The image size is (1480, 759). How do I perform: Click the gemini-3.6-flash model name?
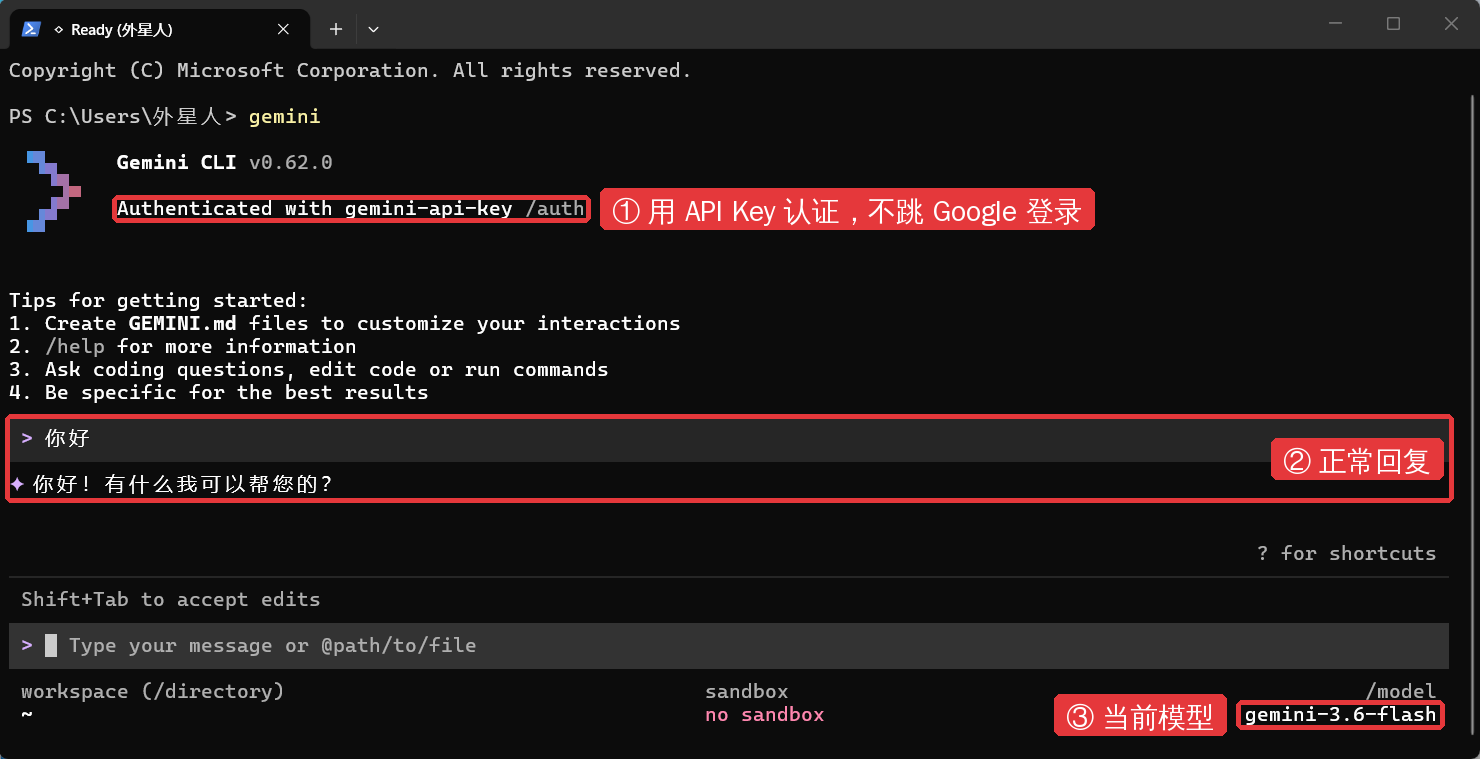1341,714
